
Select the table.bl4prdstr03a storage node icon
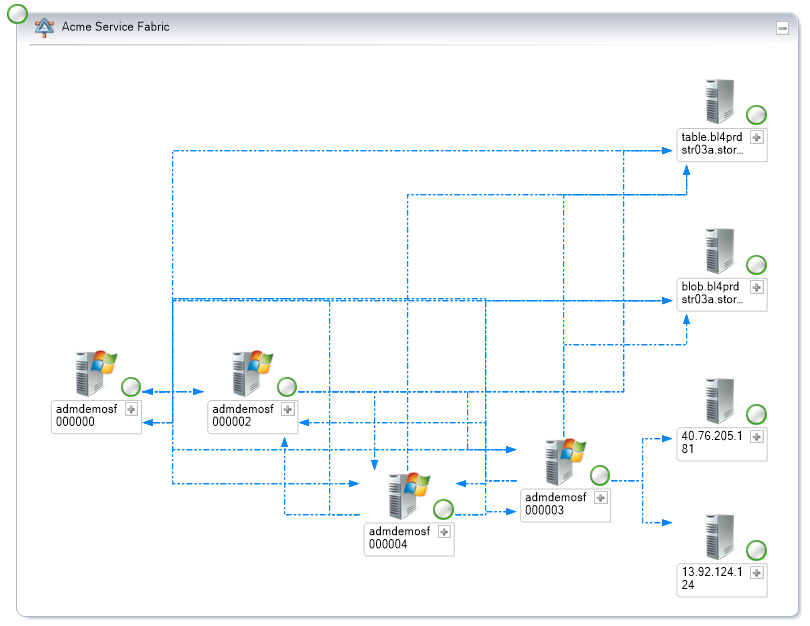tap(718, 100)
